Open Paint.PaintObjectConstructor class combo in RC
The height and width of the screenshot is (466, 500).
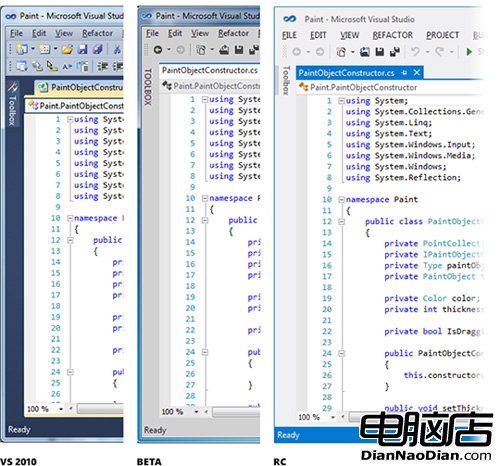pos(390,87)
